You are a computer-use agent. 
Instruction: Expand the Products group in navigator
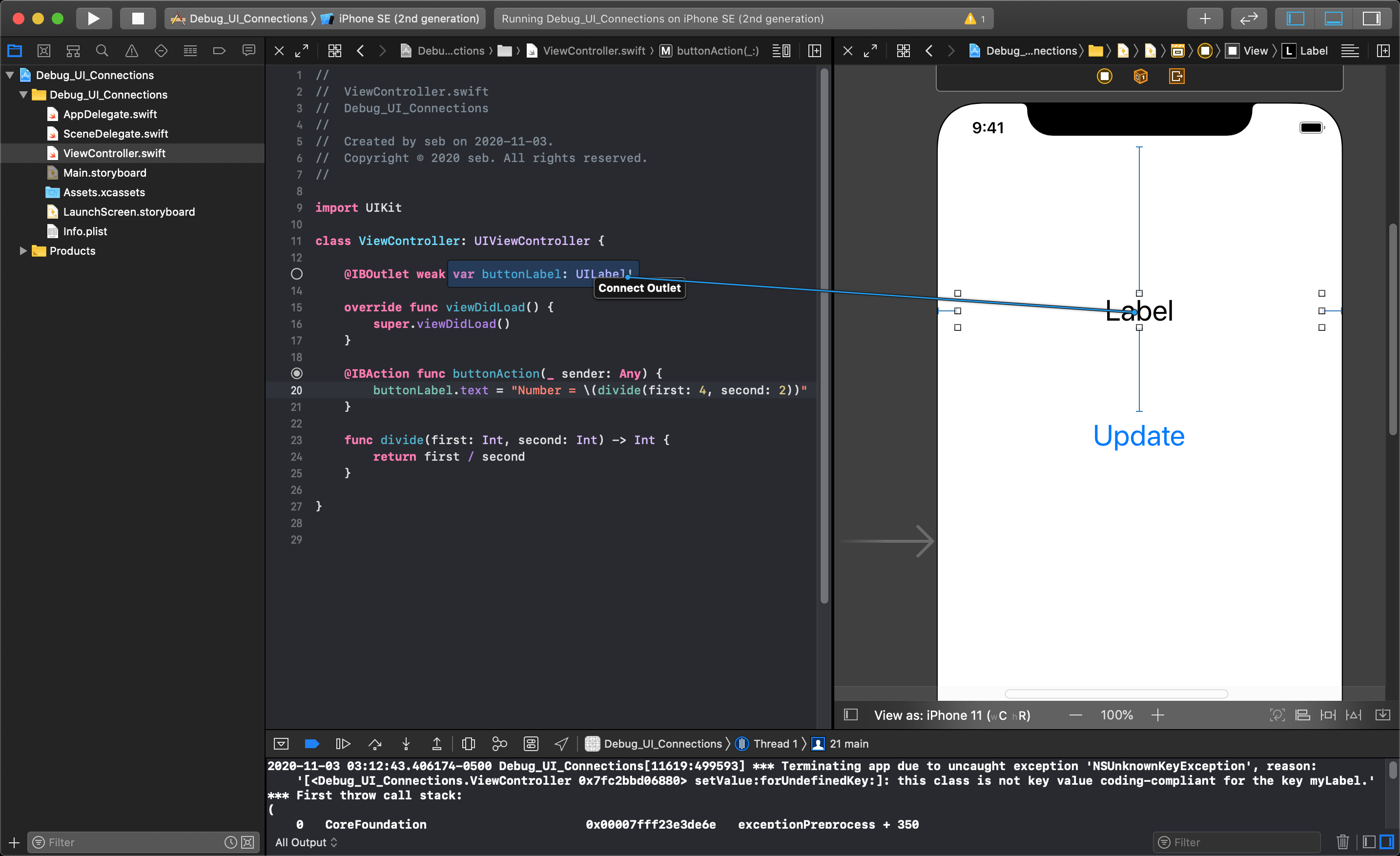[x=23, y=251]
